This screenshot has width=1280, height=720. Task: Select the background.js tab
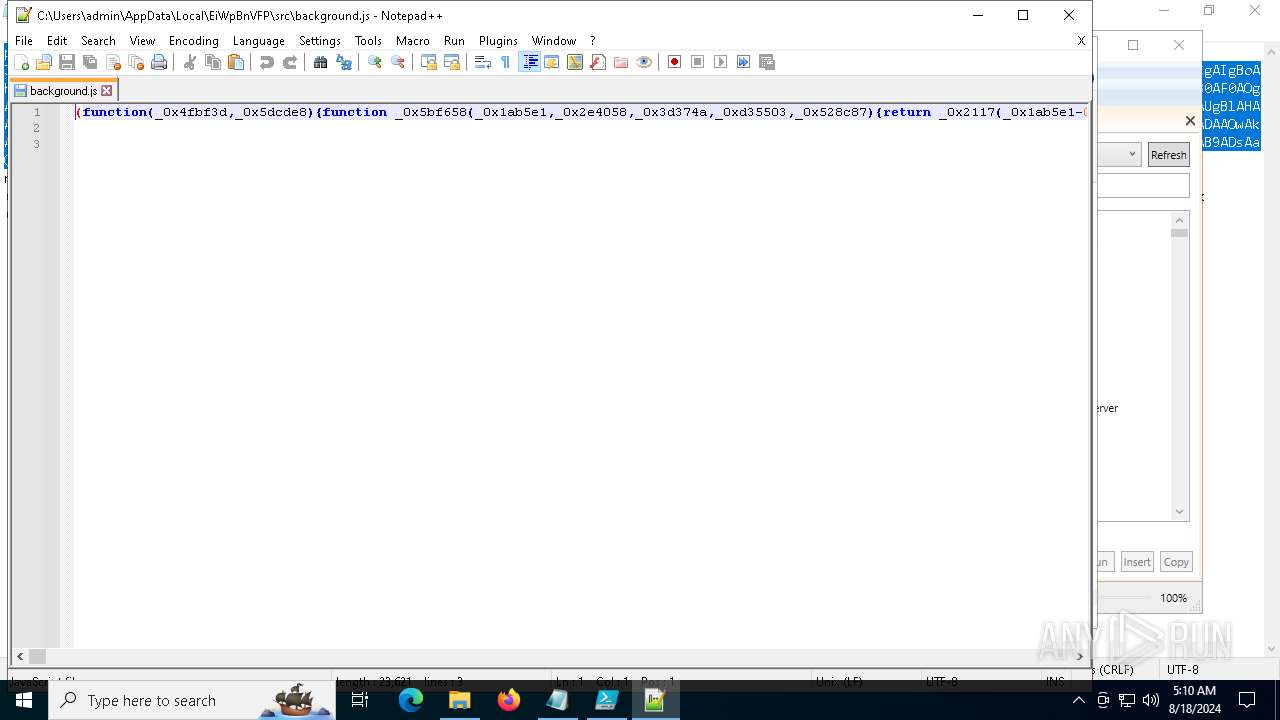click(64, 90)
